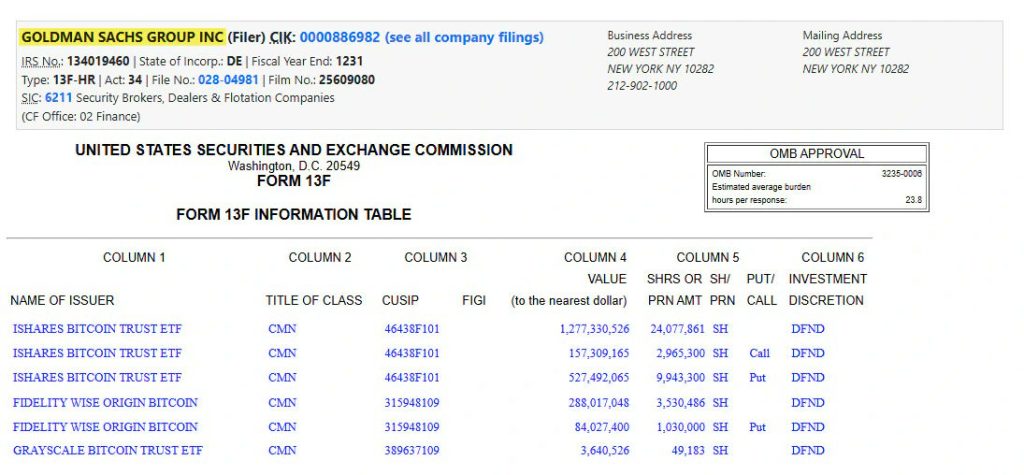Image resolution: width=1024 pixels, height=475 pixels.
Task: Click GRAYSCALE BITCOIN TRUST ETF issuer name
Action: [x=108, y=450]
